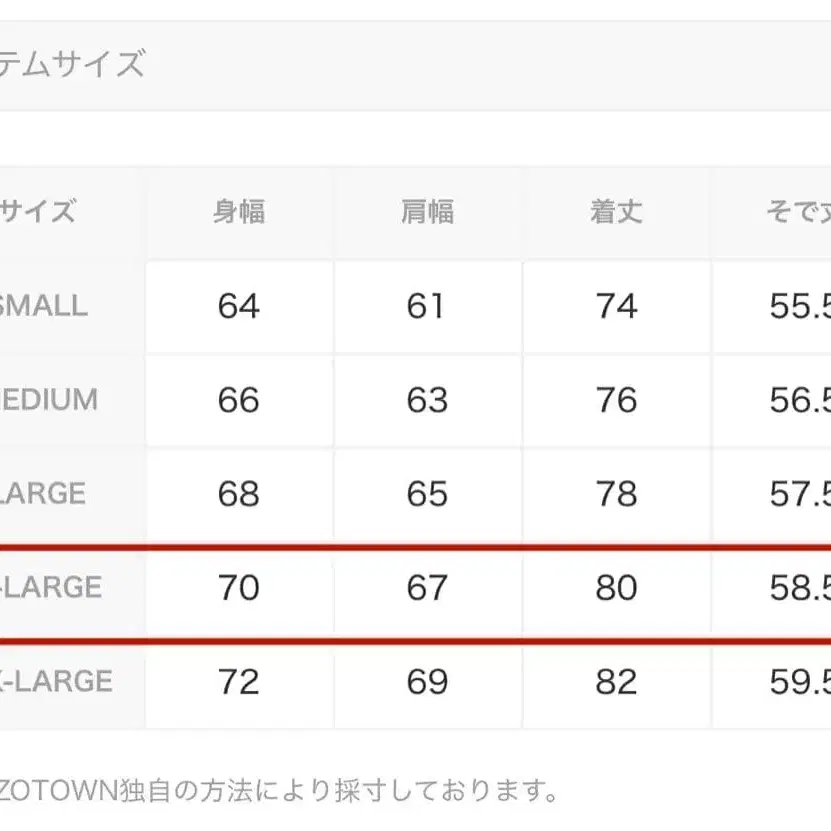The image size is (831, 831).
Task: Click the highlighted row's 肩幅 value 67
Action: coord(427,587)
